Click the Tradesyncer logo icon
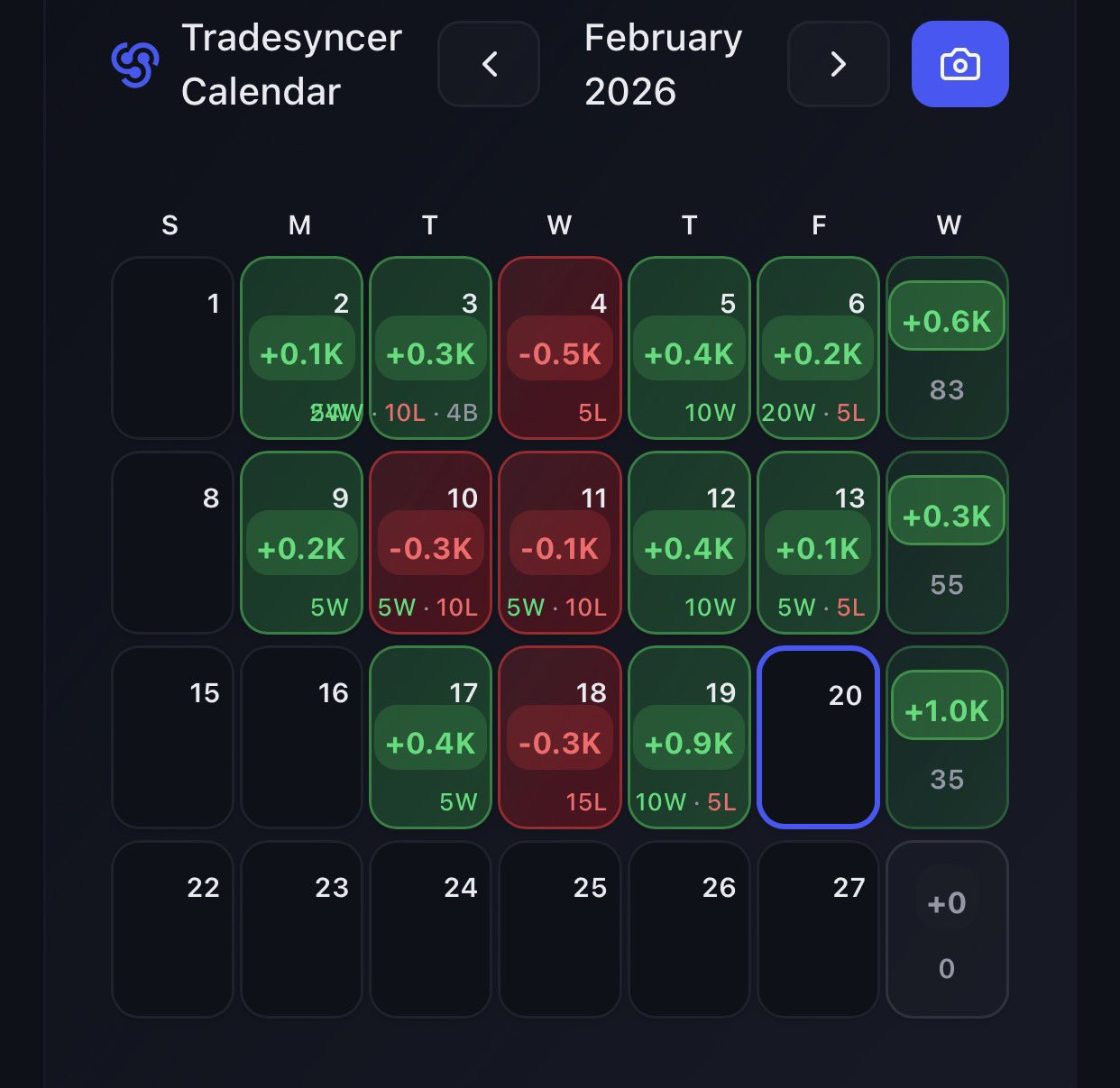The image size is (1120, 1088). [x=135, y=64]
